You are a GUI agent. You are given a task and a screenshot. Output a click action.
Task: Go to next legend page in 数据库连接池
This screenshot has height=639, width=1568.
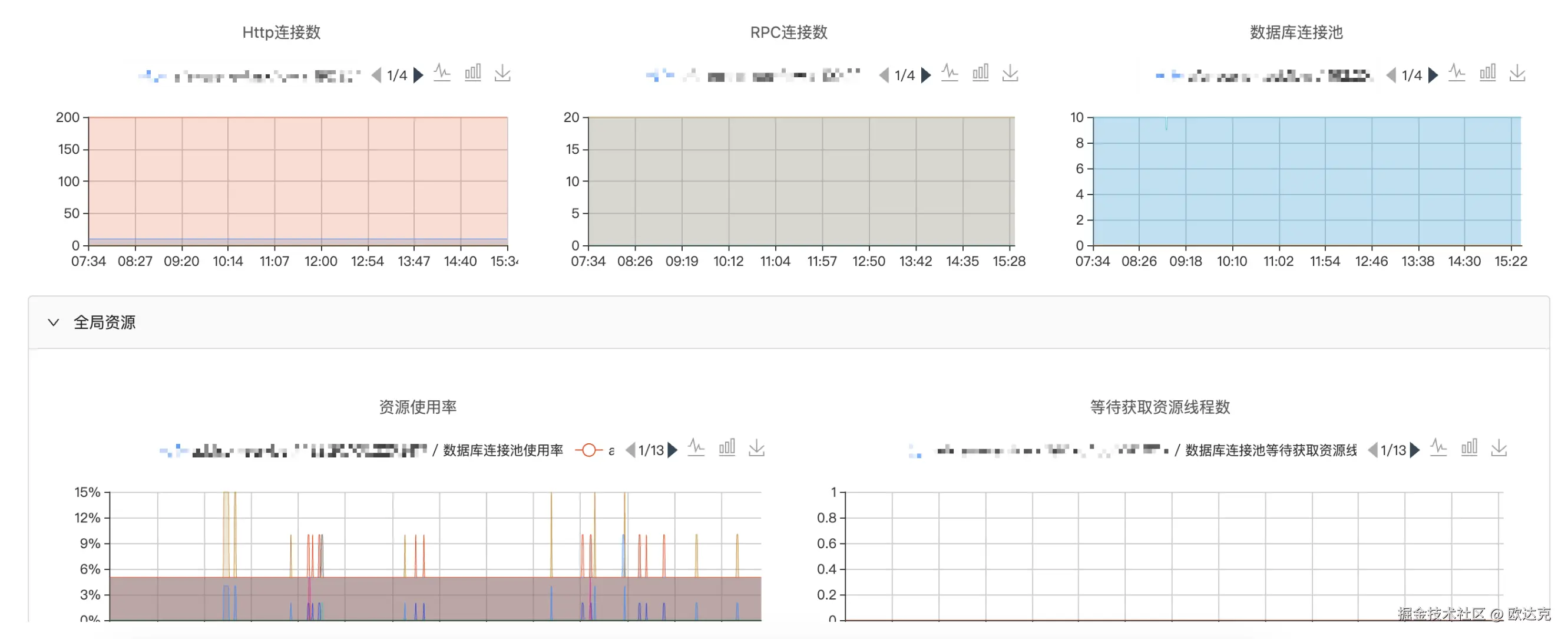point(1433,75)
